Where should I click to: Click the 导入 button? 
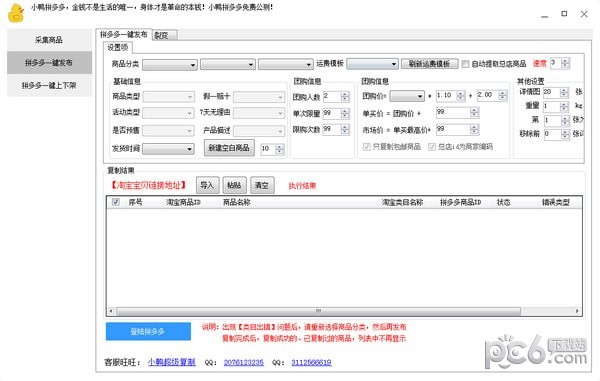pyautogui.click(x=207, y=186)
